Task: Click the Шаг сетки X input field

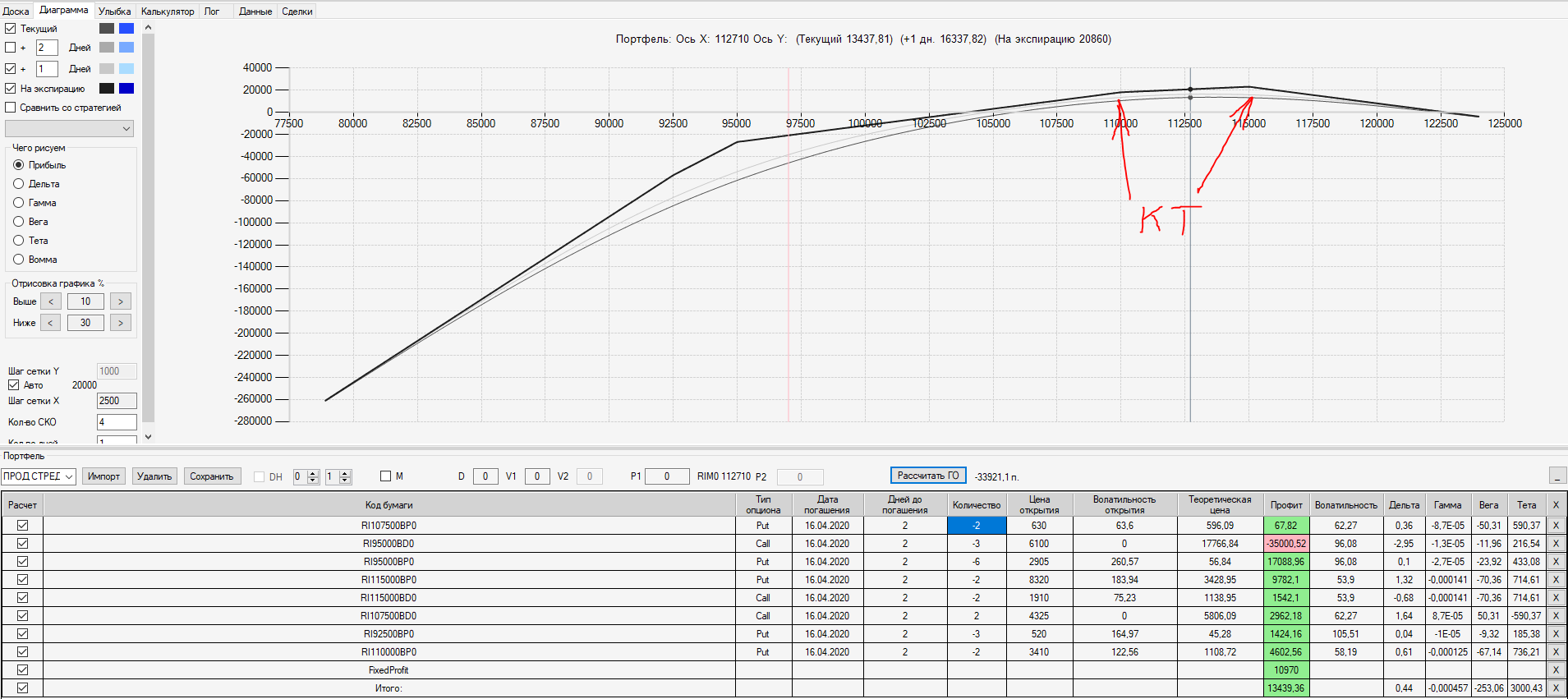Action: tap(117, 401)
